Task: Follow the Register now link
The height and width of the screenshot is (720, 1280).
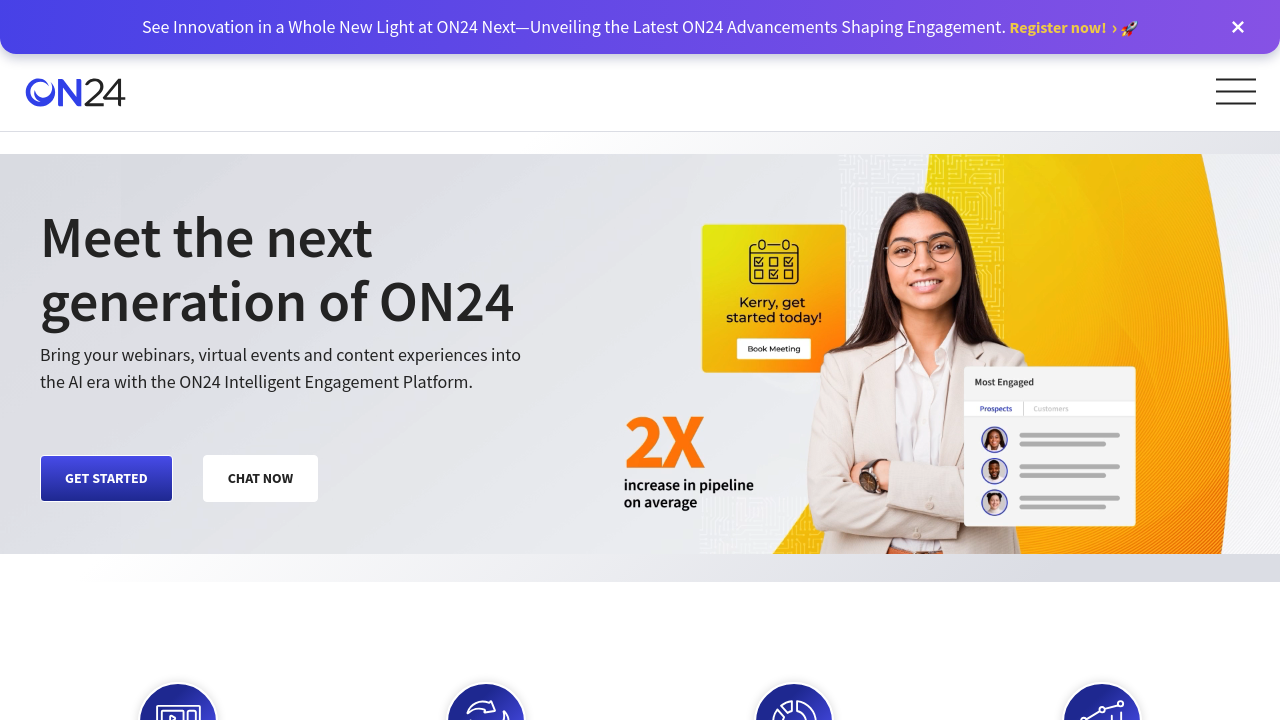Action: (x=1063, y=28)
